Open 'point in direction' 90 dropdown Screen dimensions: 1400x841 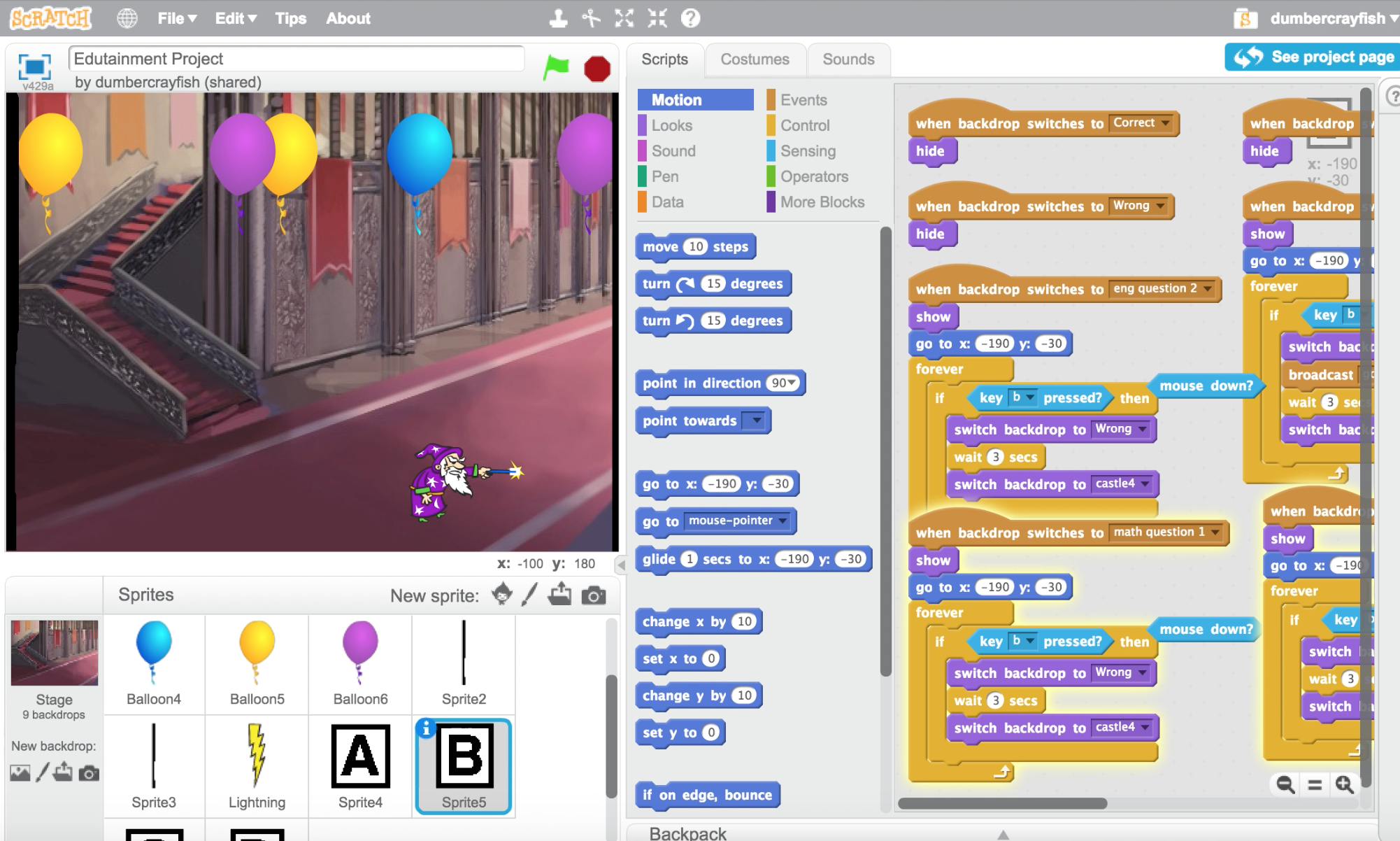pyautogui.click(x=792, y=383)
